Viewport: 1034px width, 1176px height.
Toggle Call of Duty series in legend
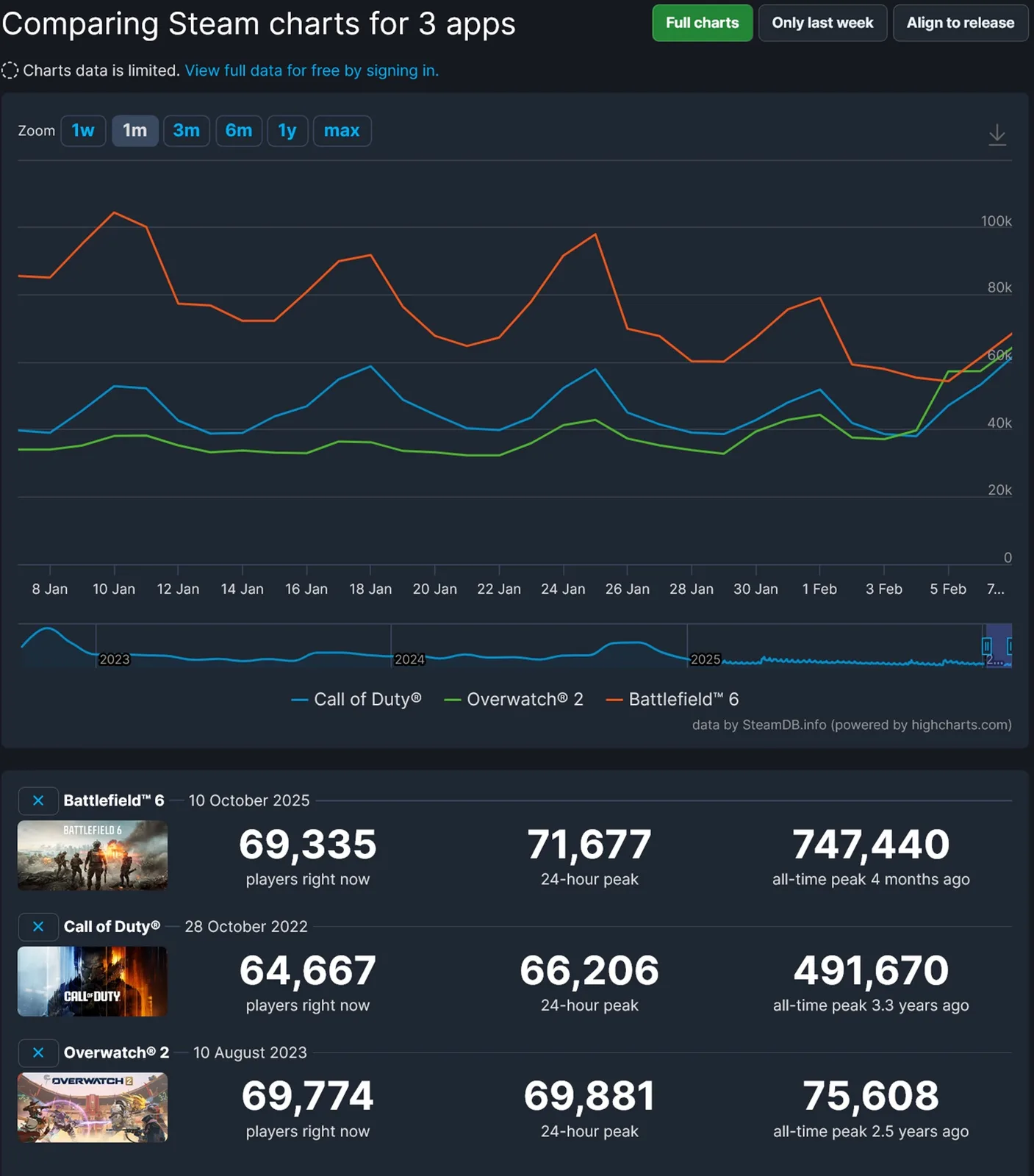pos(357,699)
